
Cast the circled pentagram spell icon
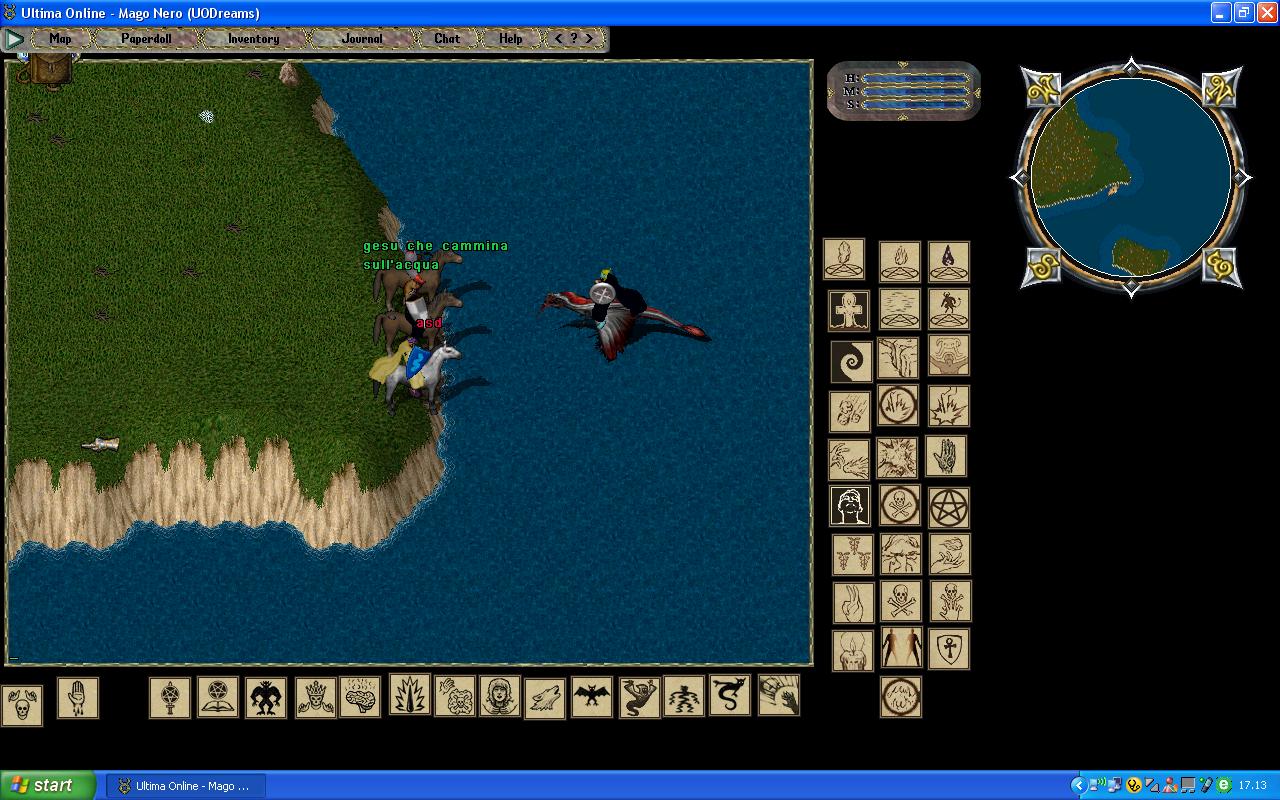948,508
